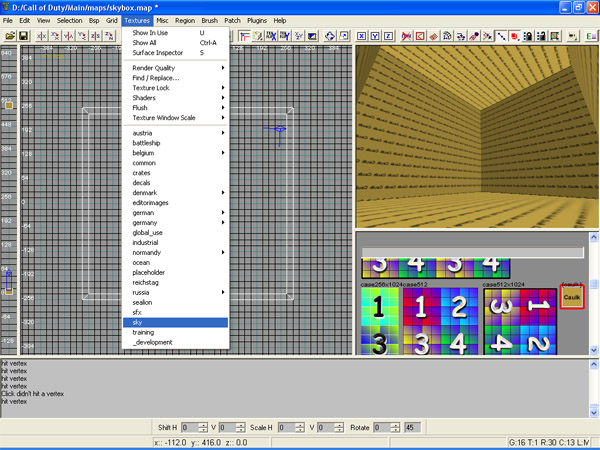This screenshot has width=600, height=450.
Task: Click the 'Click didn't hit a vertex' log line
Action: click(33, 394)
